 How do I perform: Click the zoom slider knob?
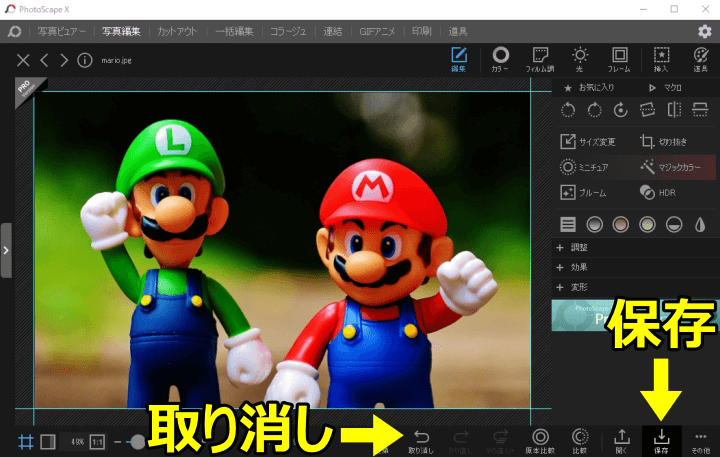(x=137, y=442)
